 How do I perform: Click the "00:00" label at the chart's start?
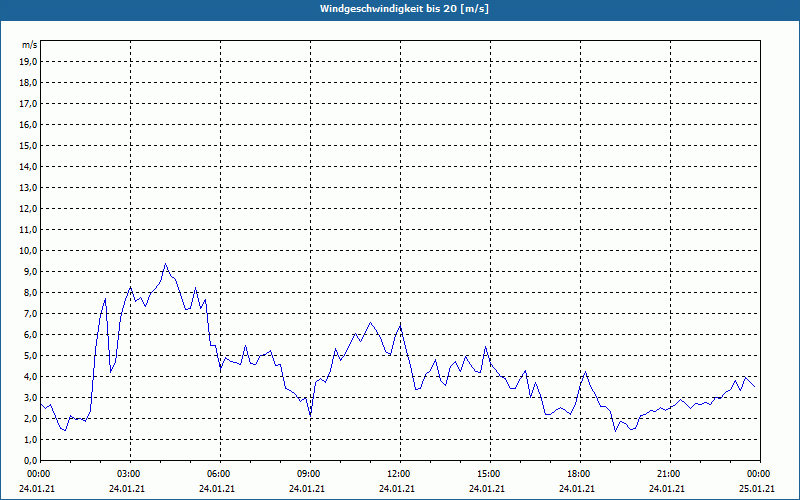coord(40,474)
